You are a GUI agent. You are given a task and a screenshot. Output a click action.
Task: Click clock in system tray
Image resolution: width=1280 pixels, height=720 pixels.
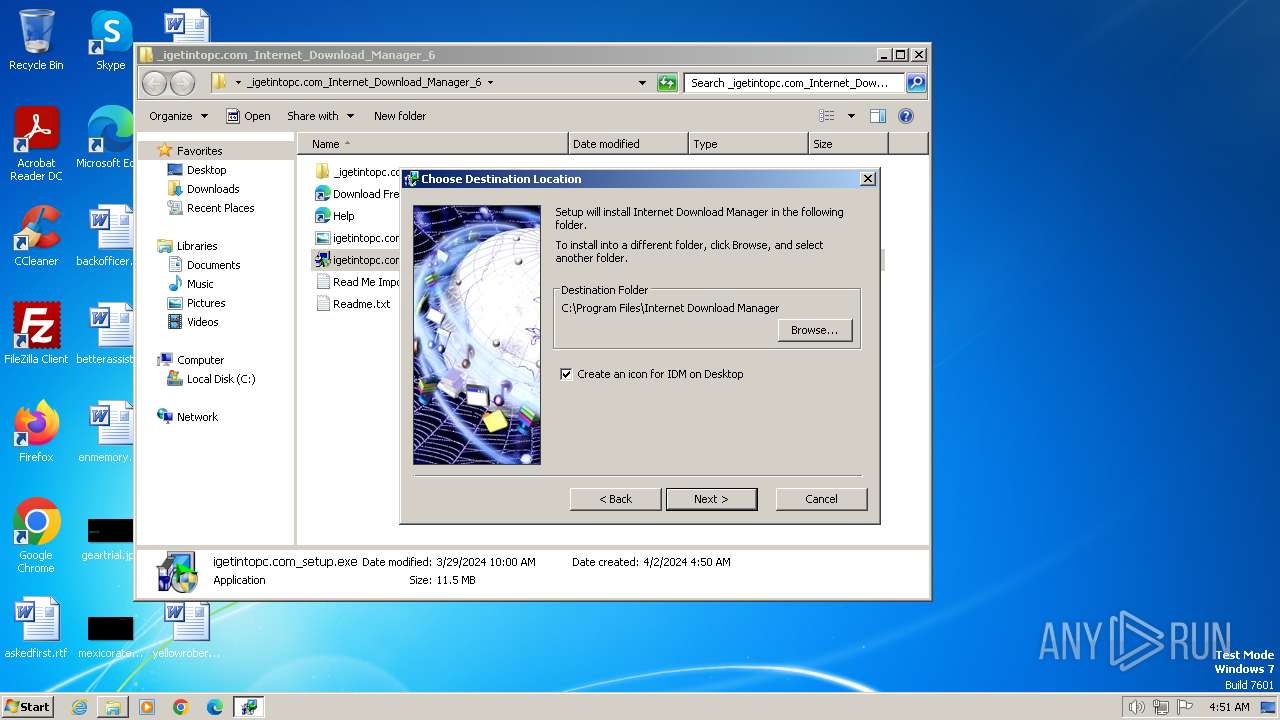point(1228,707)
